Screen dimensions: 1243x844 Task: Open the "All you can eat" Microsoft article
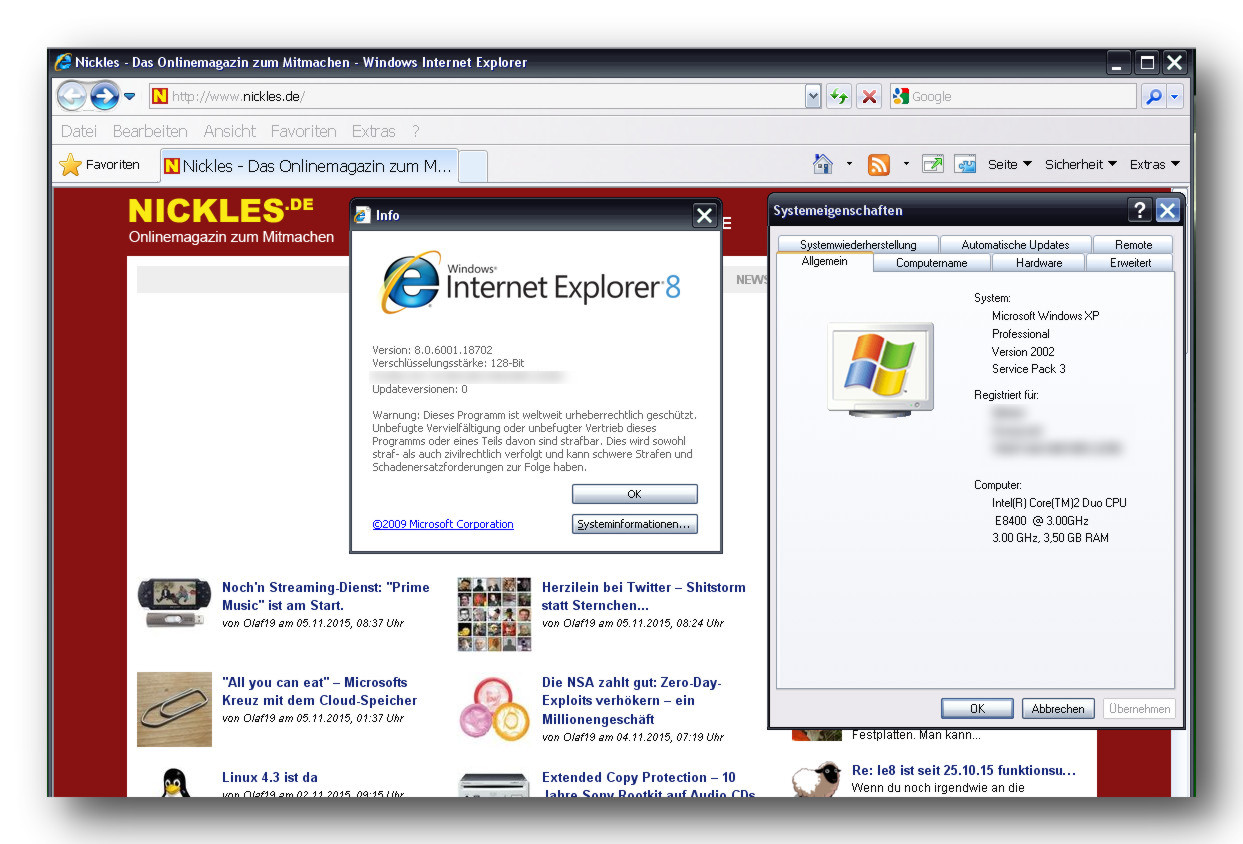319,691
